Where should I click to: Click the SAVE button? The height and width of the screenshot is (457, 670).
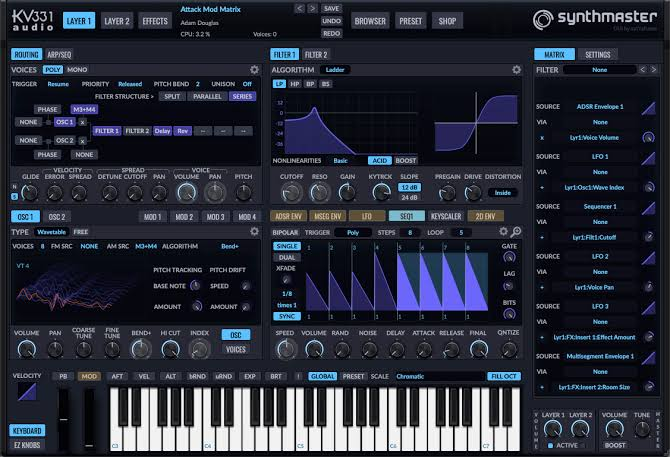(x=332, y=9)
